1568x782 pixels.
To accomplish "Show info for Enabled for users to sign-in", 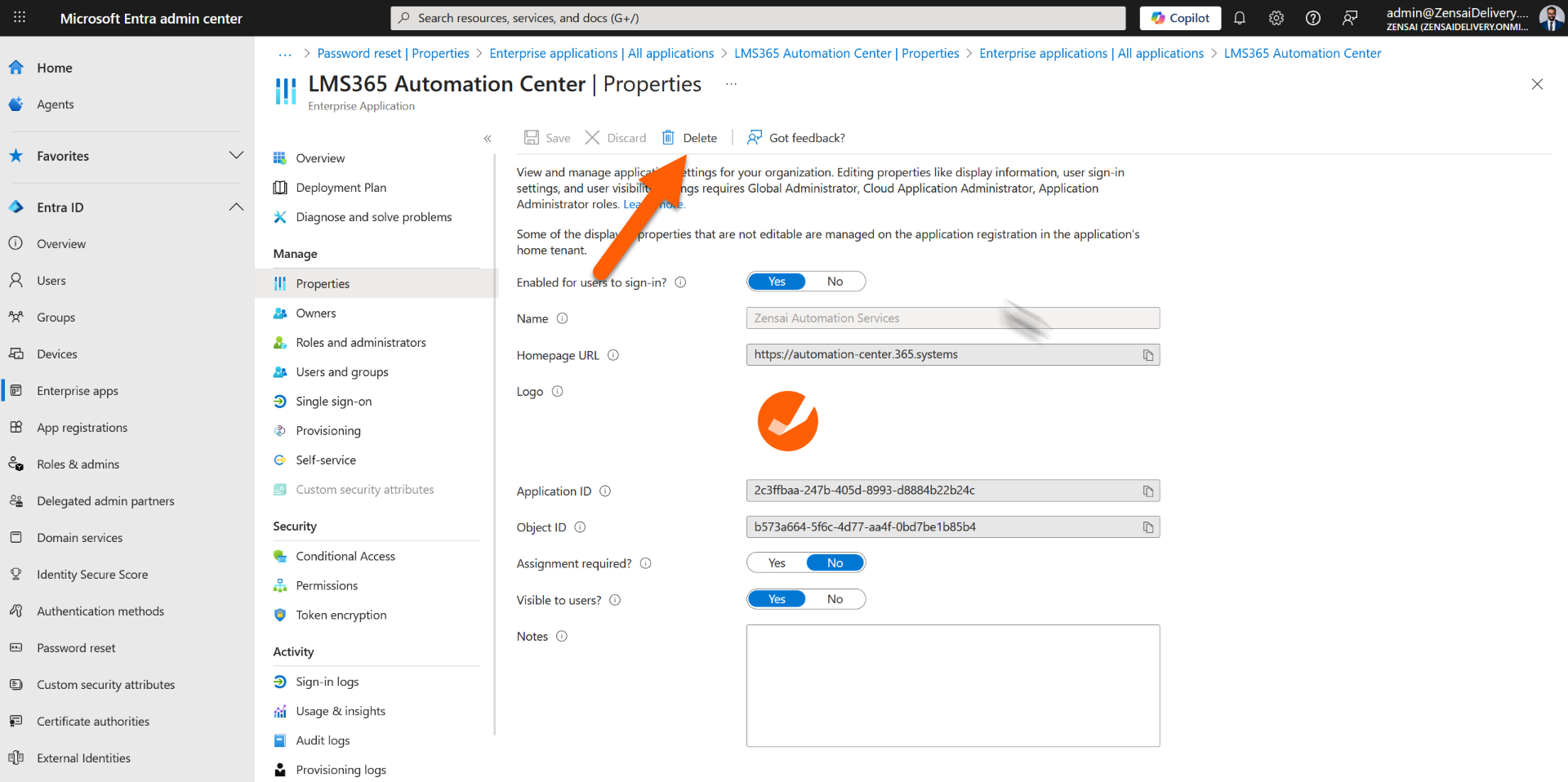I will click(x=680, y=282).
